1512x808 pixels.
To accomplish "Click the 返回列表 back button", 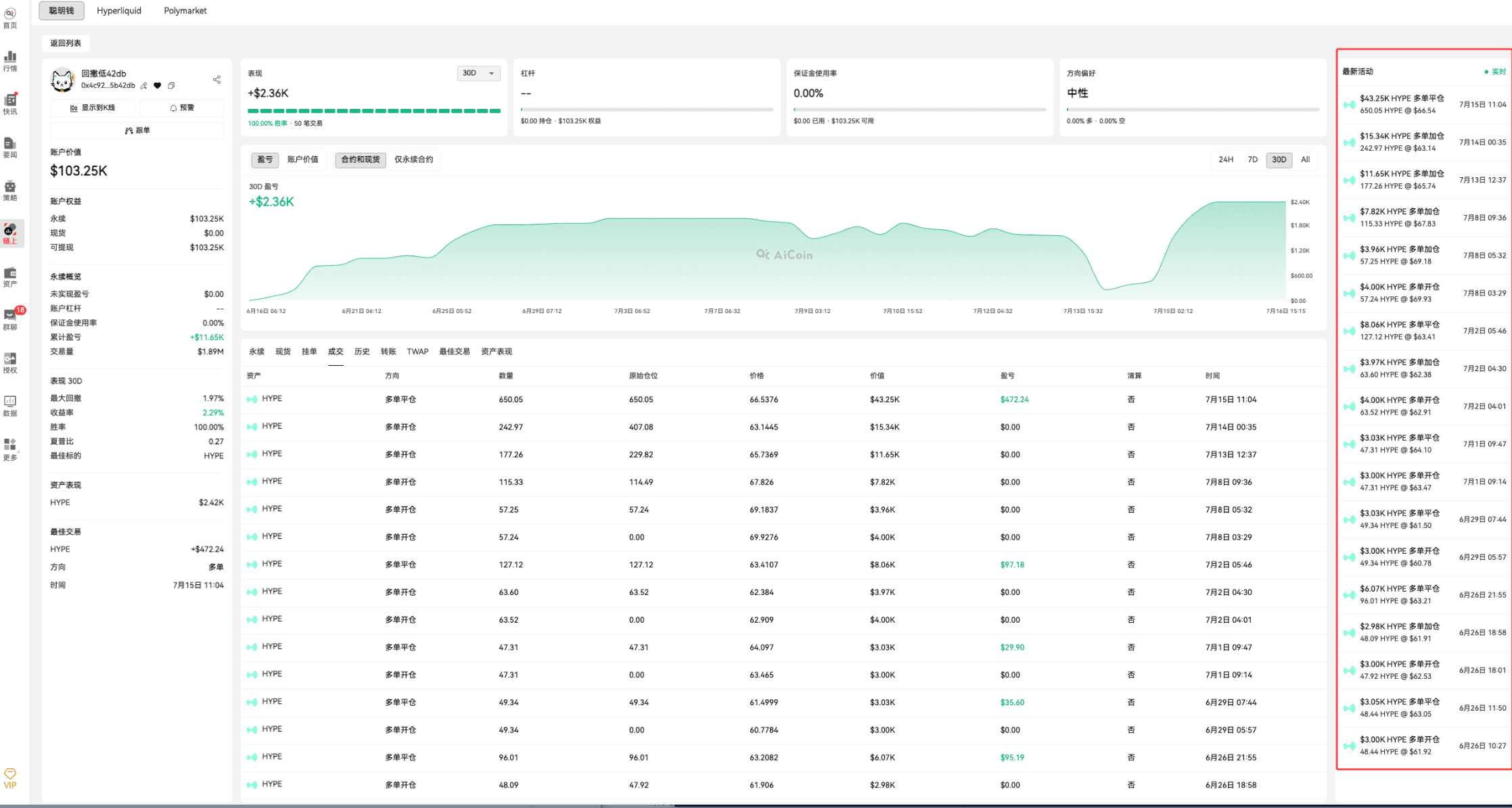I will point(66,43).
